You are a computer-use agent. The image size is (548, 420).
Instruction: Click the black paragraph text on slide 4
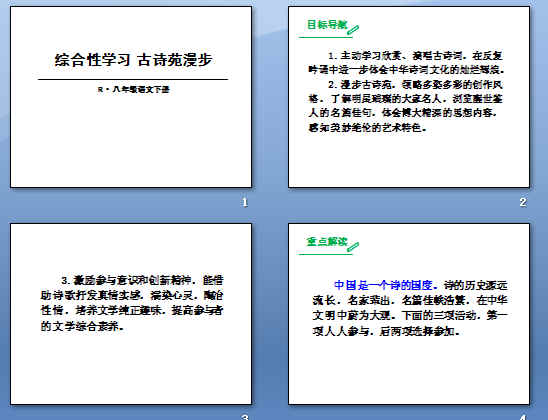[x=410, y=308]
